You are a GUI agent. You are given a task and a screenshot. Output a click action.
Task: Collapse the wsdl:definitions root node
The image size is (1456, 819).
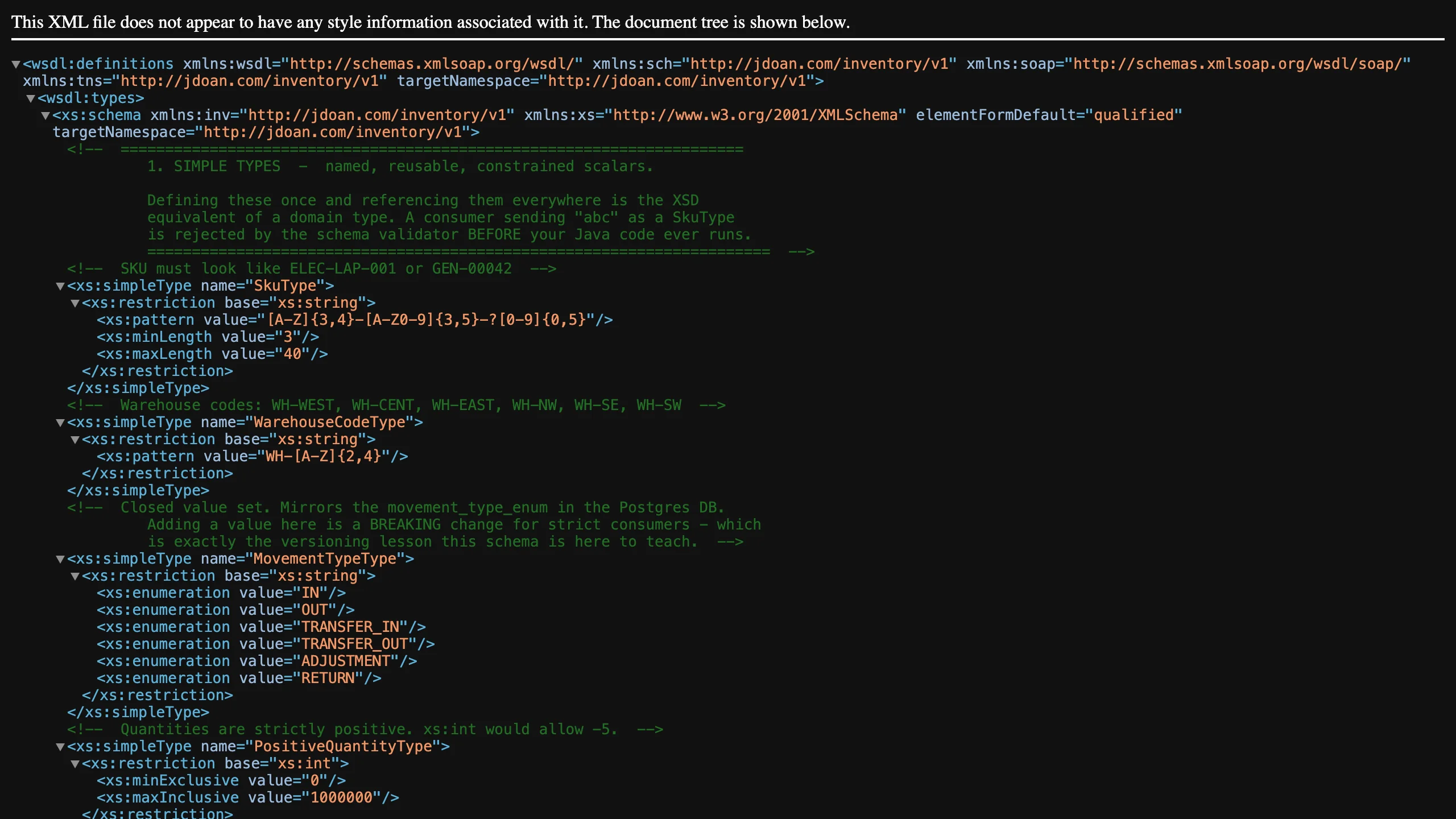(16, 64)
